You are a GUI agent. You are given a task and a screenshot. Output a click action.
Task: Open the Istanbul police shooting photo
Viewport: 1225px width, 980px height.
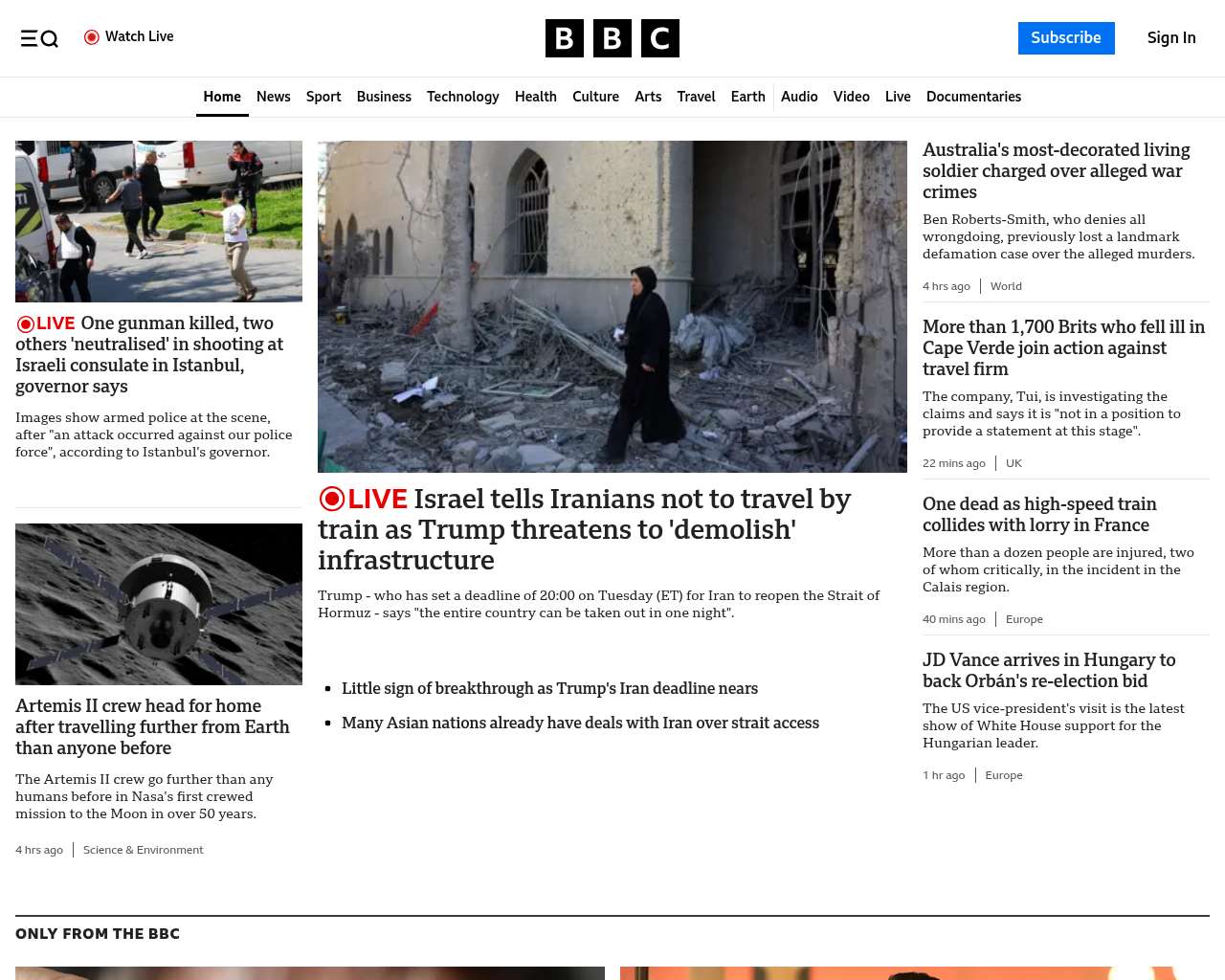[x=159, y=221]
